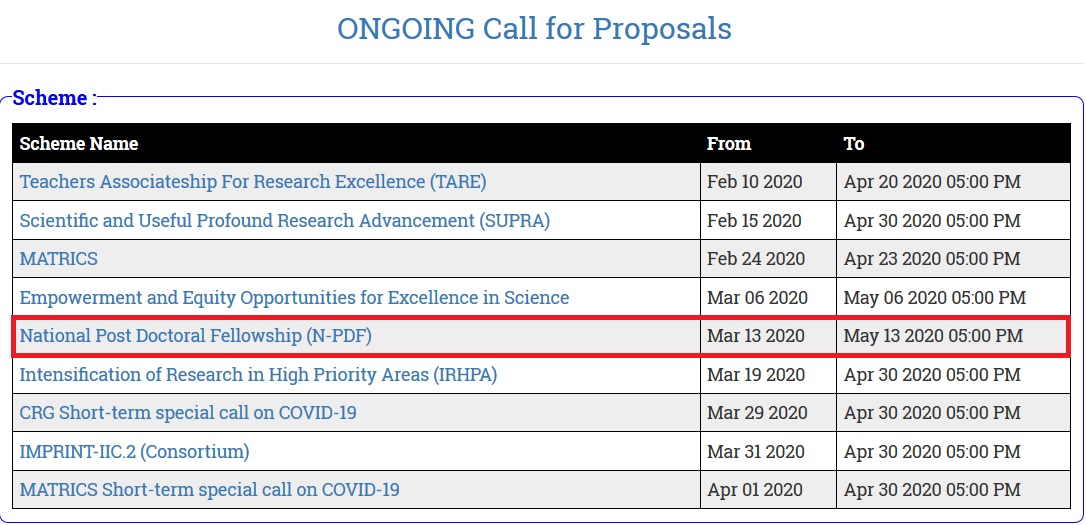Click the Apr 20 2020 05:00 PM deadline cell

[932, 182]
